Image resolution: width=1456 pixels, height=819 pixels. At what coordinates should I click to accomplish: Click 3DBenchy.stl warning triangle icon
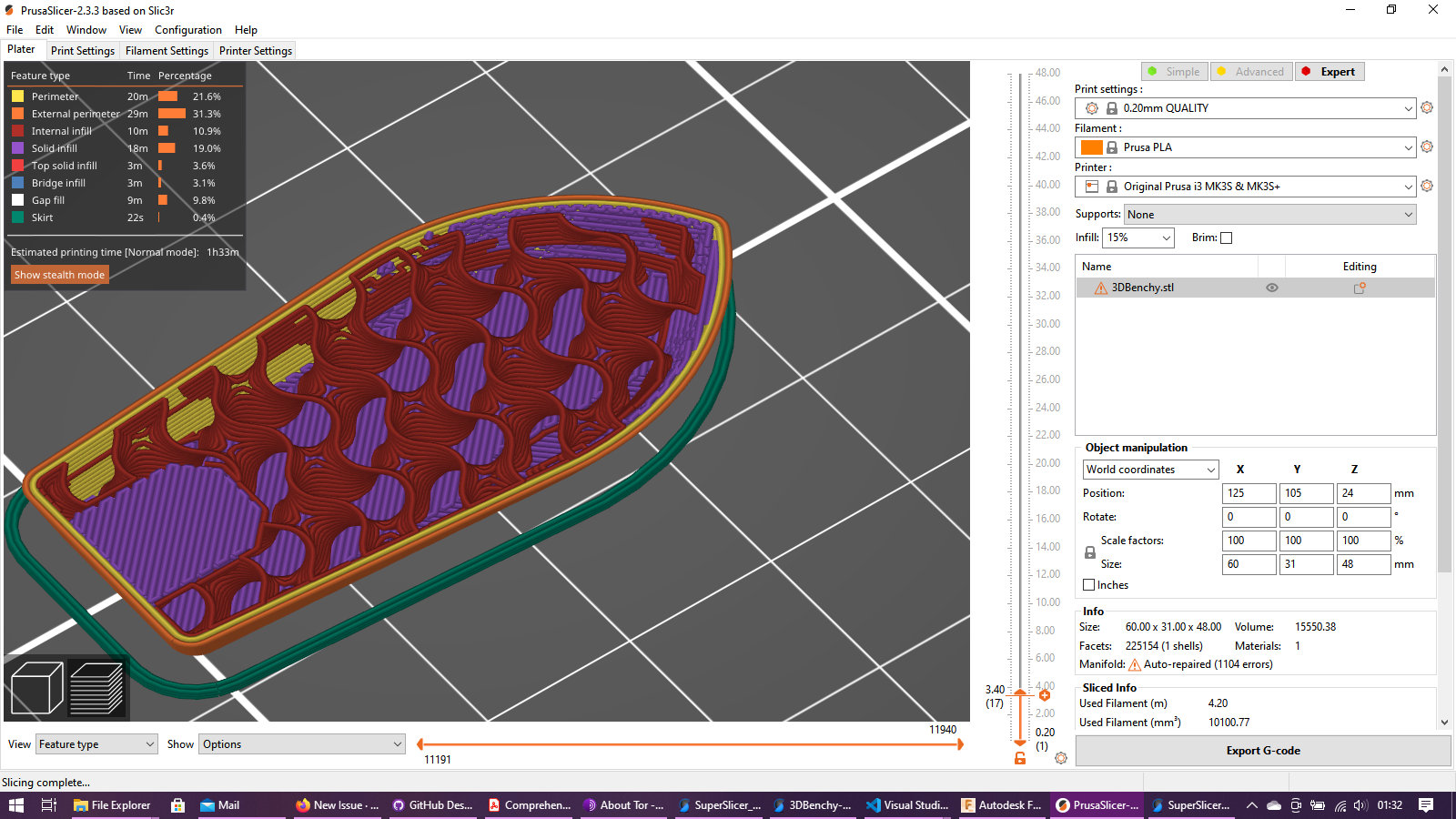pyautogui.click(x=1101, y=288)
